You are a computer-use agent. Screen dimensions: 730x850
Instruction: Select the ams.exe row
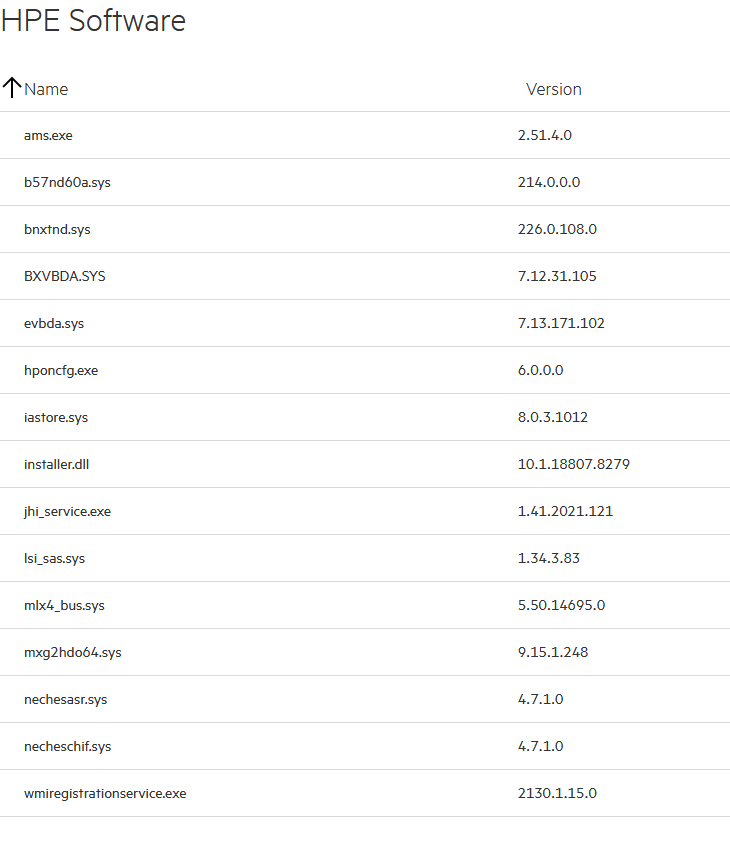pos(48,135)
